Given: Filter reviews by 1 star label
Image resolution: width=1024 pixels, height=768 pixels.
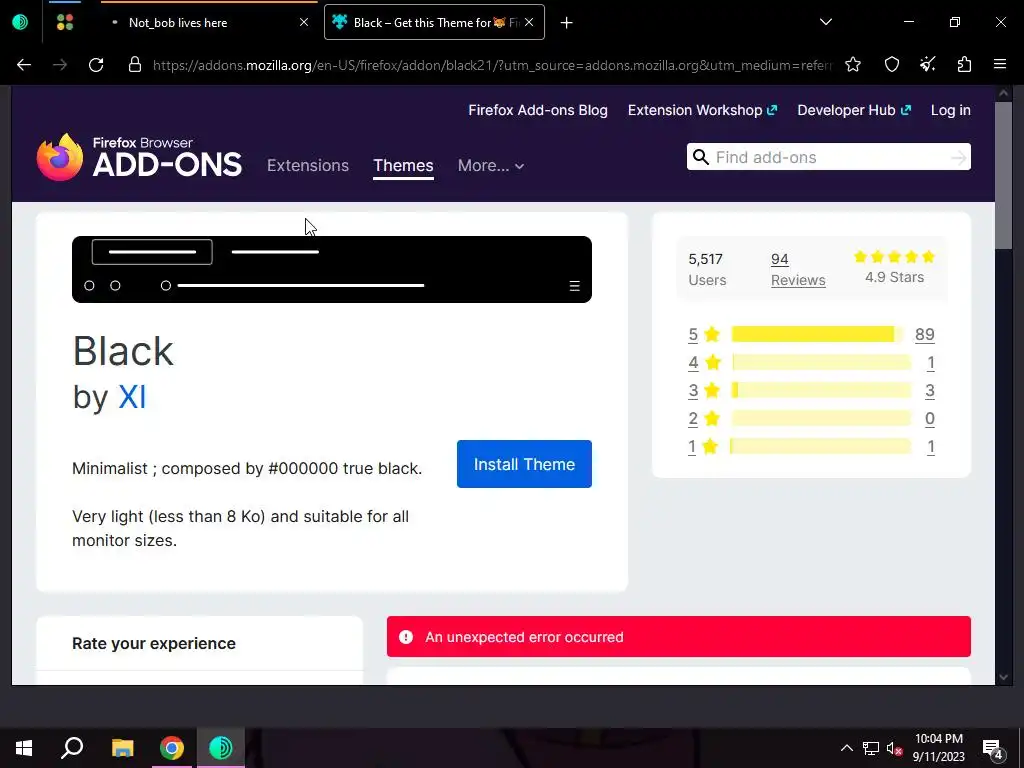Looking at the screenshot, I should pyautogui.click(x=703, y=447).
